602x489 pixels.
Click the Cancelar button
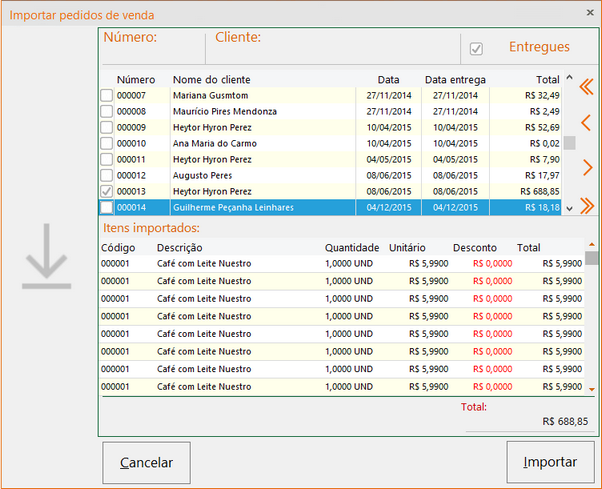click(146, 463)
